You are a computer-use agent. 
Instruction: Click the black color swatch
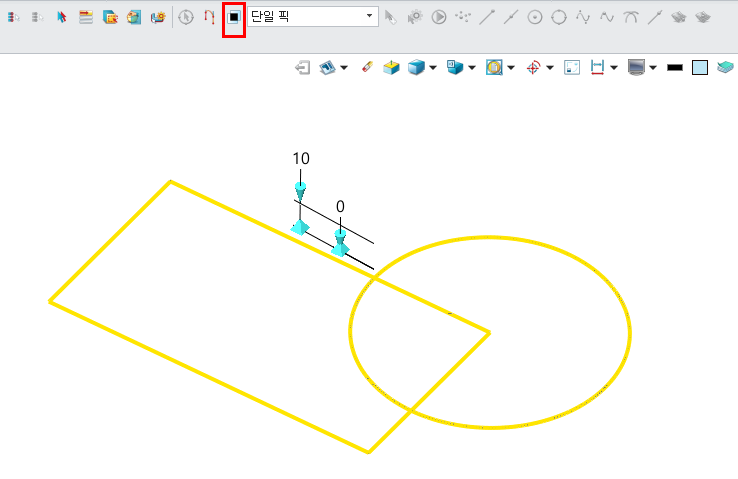point(675,67)
